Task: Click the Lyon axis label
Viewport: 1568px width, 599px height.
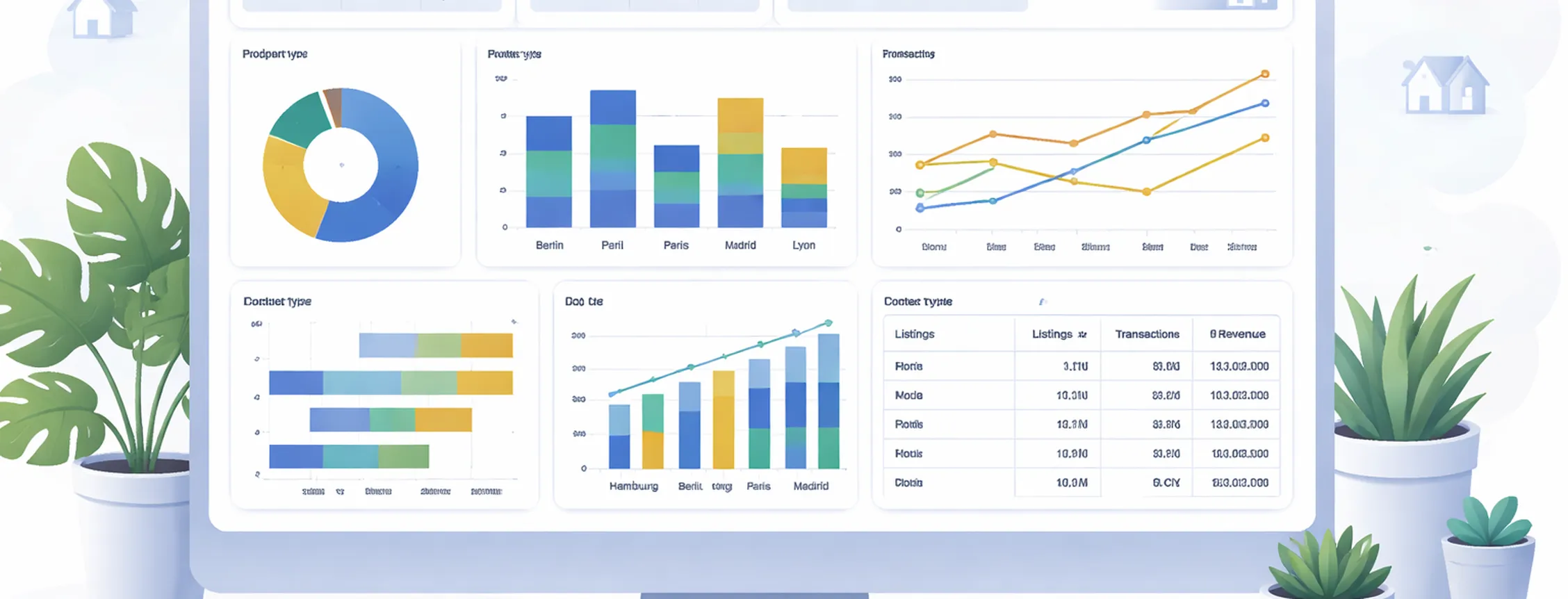Action: [x=803, y=245]
